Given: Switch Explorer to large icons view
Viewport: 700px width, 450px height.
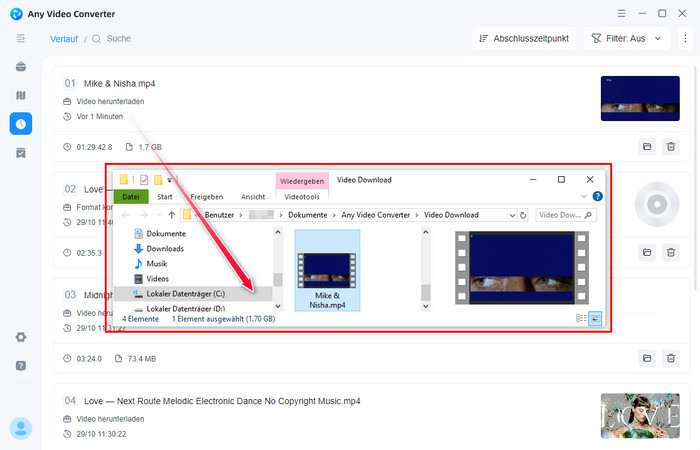Looking at the screenshot, I should (595, 318).
